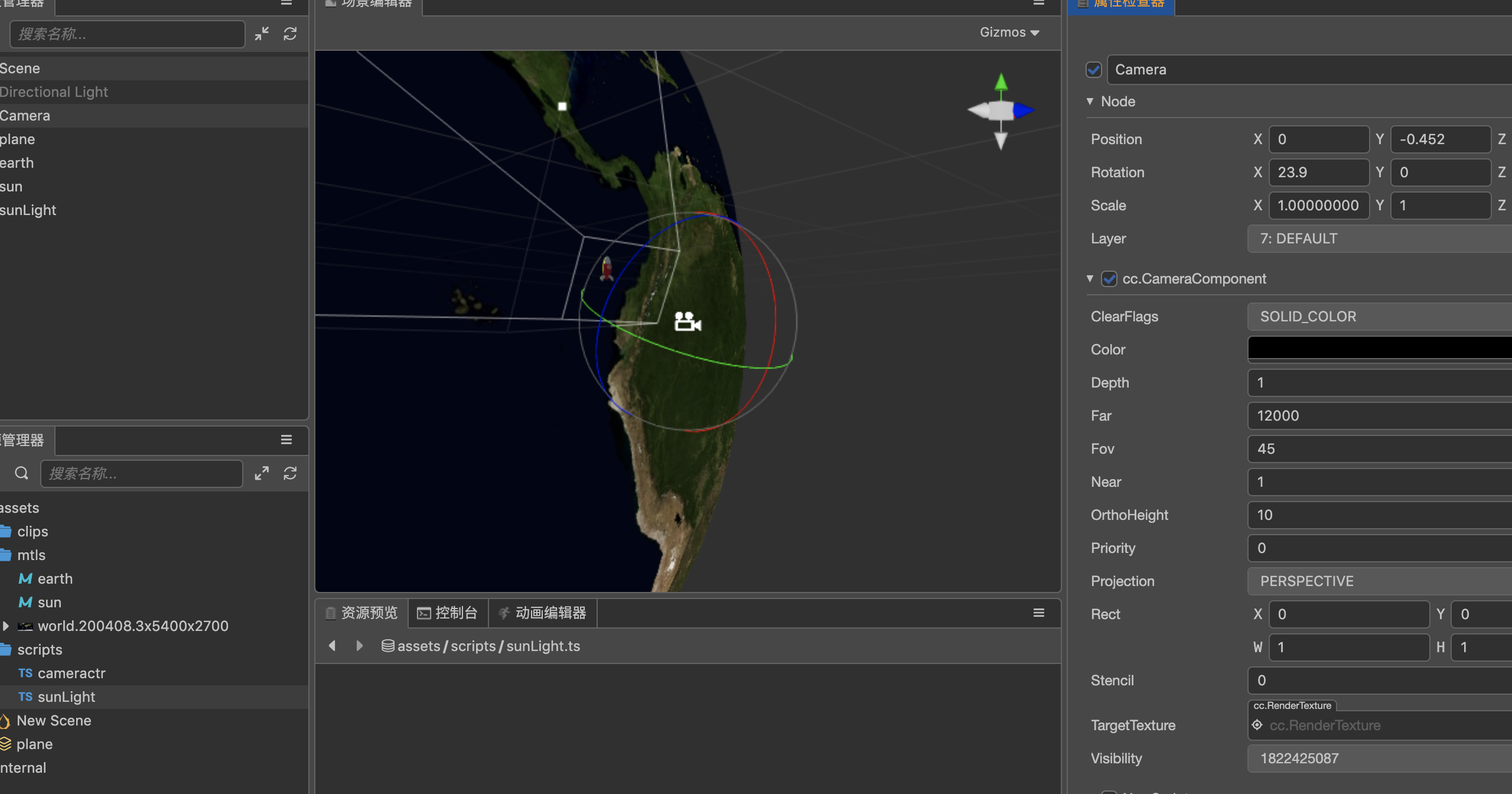Toggle Camera node active checkbox
This screenshot has height=794, width=1512.
pyautogui.click(x=1094, y=70)
